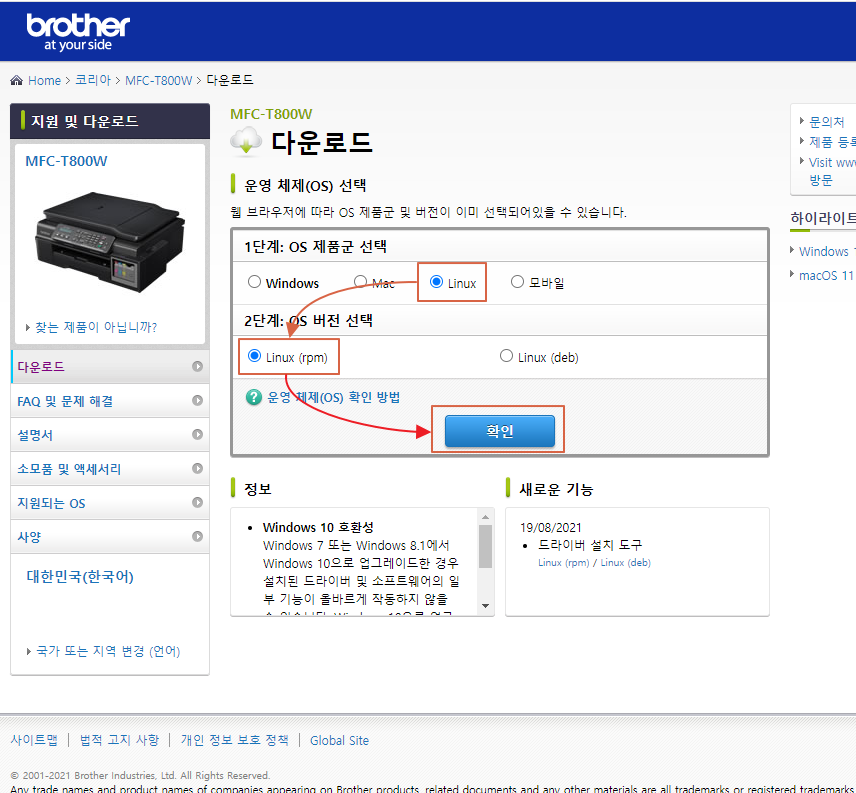Open the MFC-T800W breadcrumb link
The image size is (856, 793).
click(x=159, y=81)
